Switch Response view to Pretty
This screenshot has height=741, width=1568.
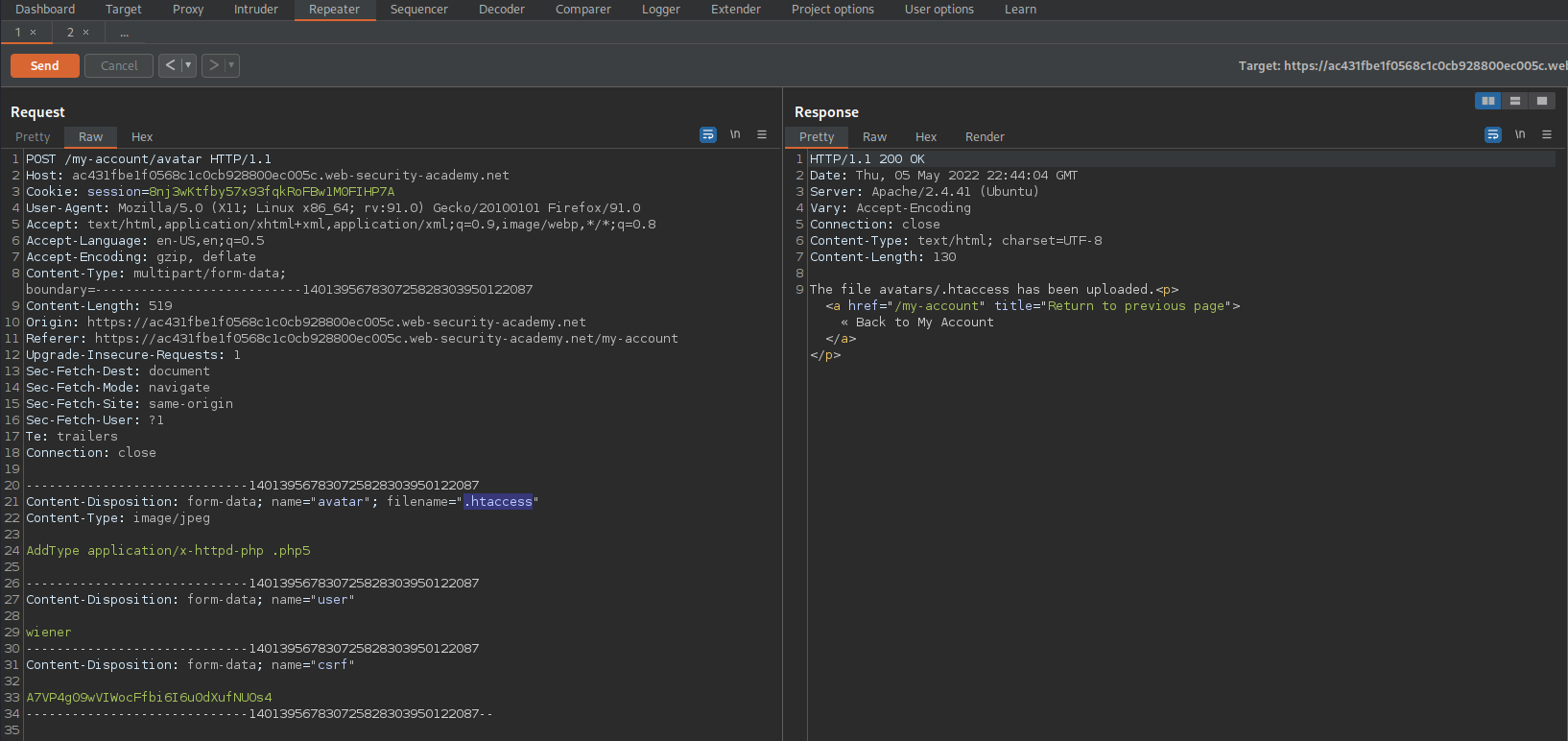click(x=817, y=137)
